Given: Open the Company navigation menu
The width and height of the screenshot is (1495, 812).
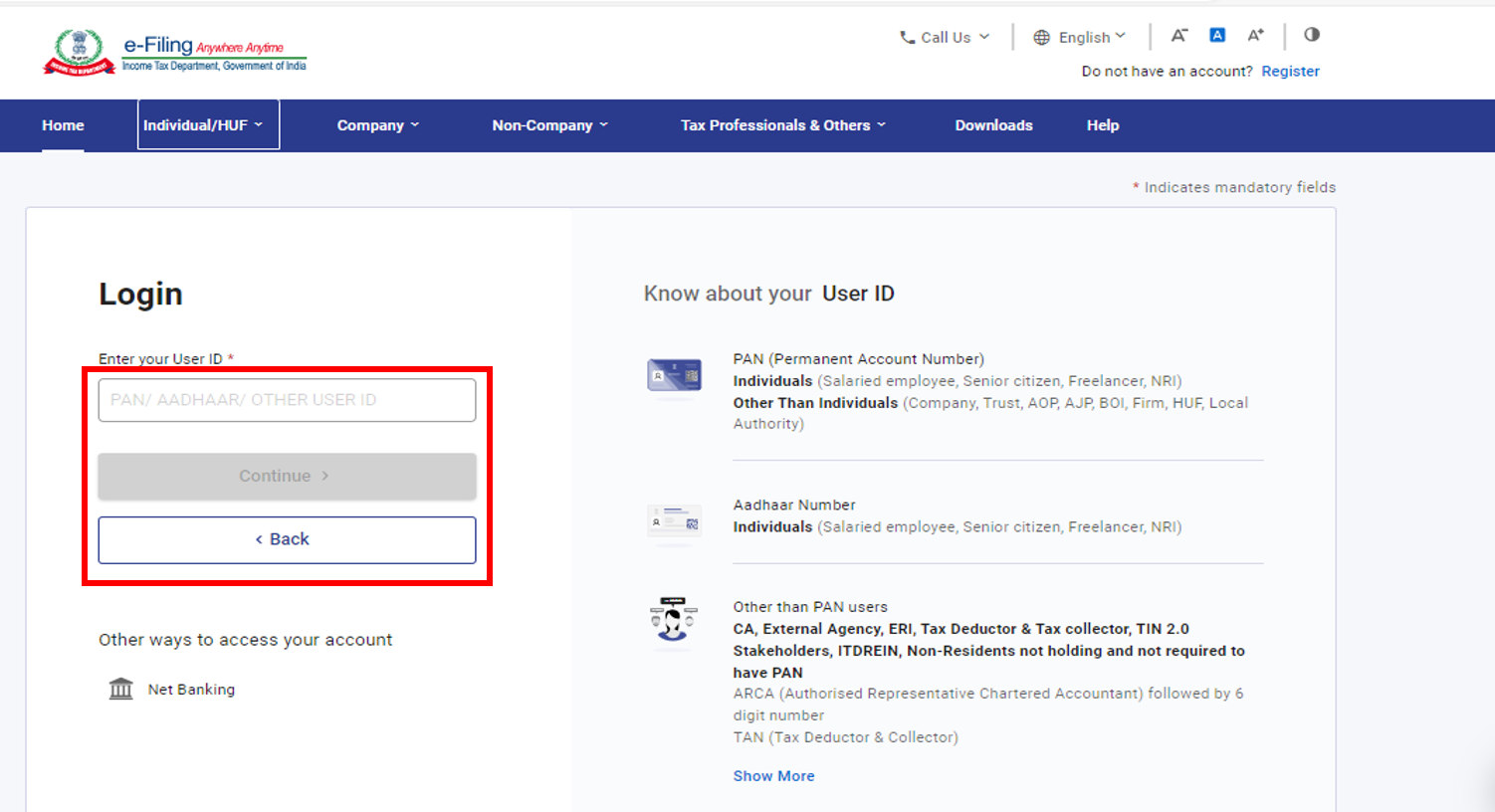Looking at the screenshot, I should click(x=377, y=125).
